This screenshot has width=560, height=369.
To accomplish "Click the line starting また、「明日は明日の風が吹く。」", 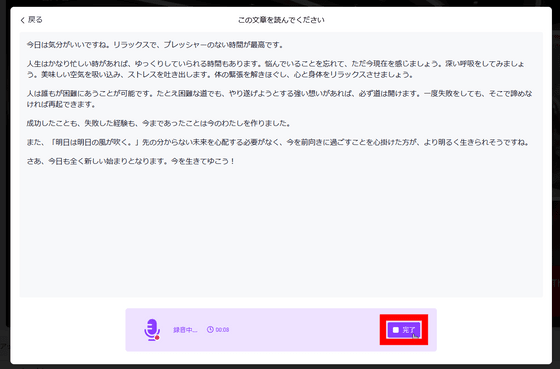I will [x=278, y=143].
